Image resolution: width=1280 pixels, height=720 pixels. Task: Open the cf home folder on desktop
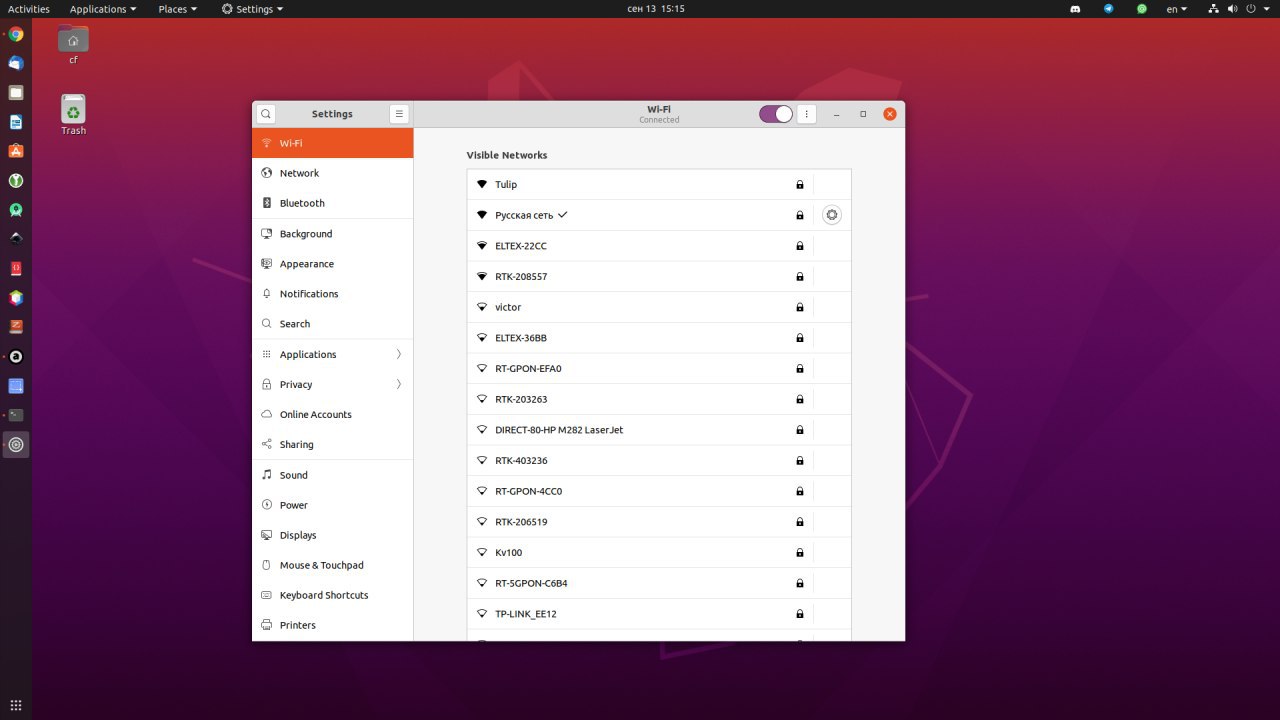pyautogui.click(x=73, y=45)
